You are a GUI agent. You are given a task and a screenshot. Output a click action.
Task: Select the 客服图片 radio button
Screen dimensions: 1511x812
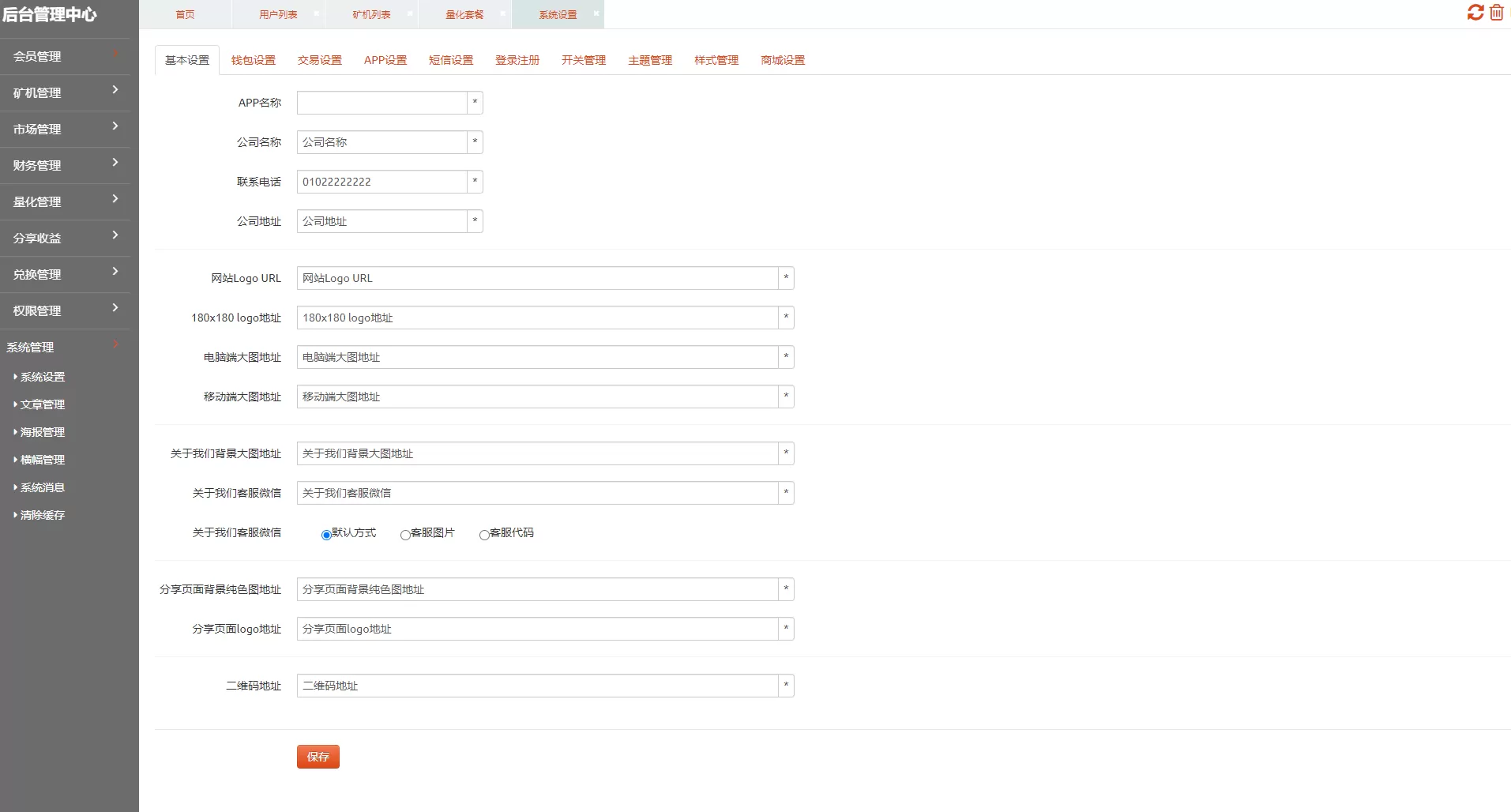click(406, 535)
